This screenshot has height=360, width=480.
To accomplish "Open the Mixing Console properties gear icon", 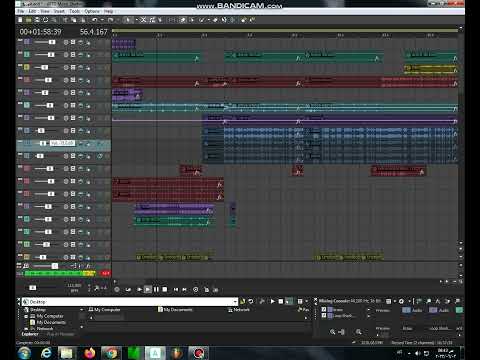I will (401, 301).
